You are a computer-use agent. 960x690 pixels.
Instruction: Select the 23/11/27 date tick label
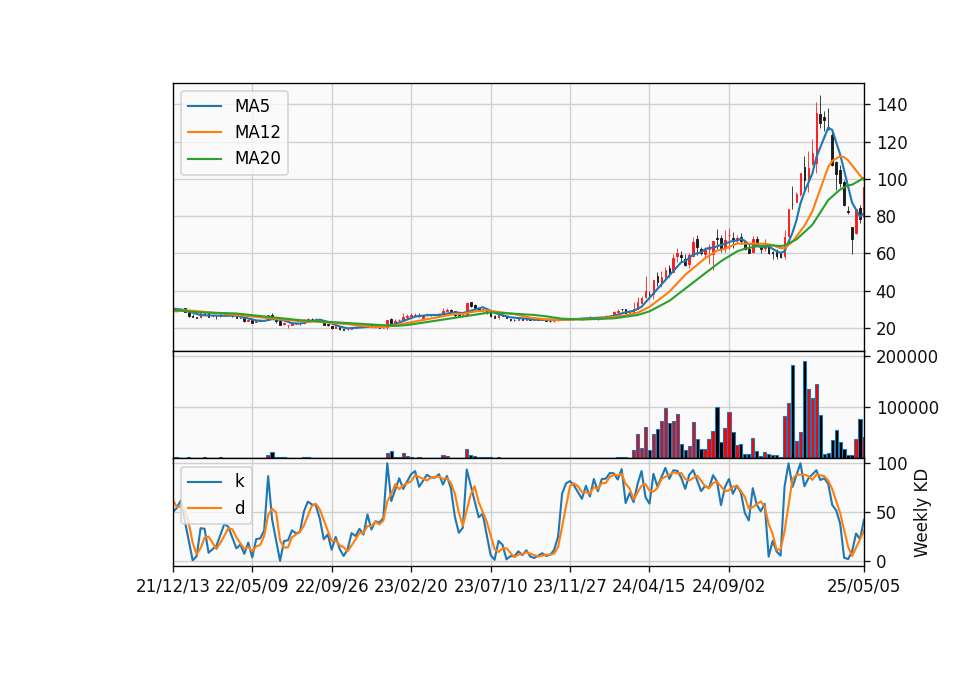point(570,586)
